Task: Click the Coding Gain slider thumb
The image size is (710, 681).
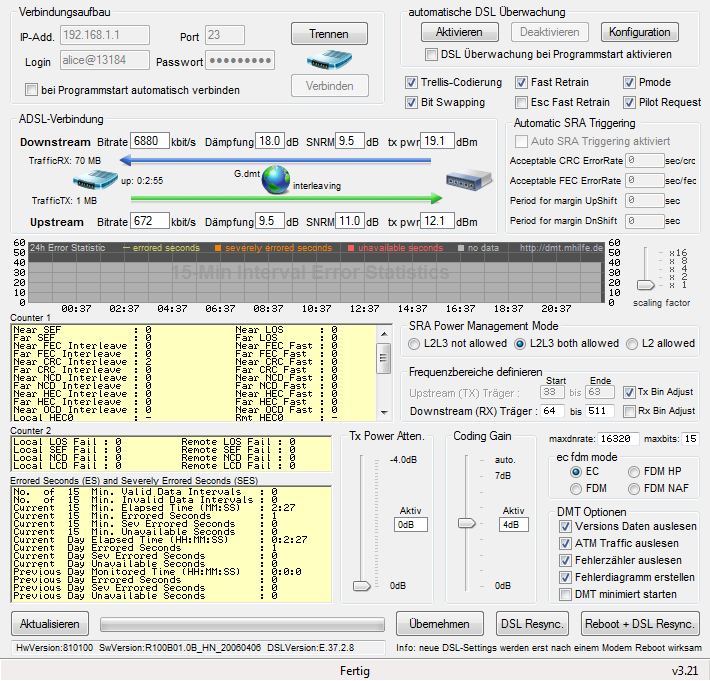Action: (x=466, y=523)
